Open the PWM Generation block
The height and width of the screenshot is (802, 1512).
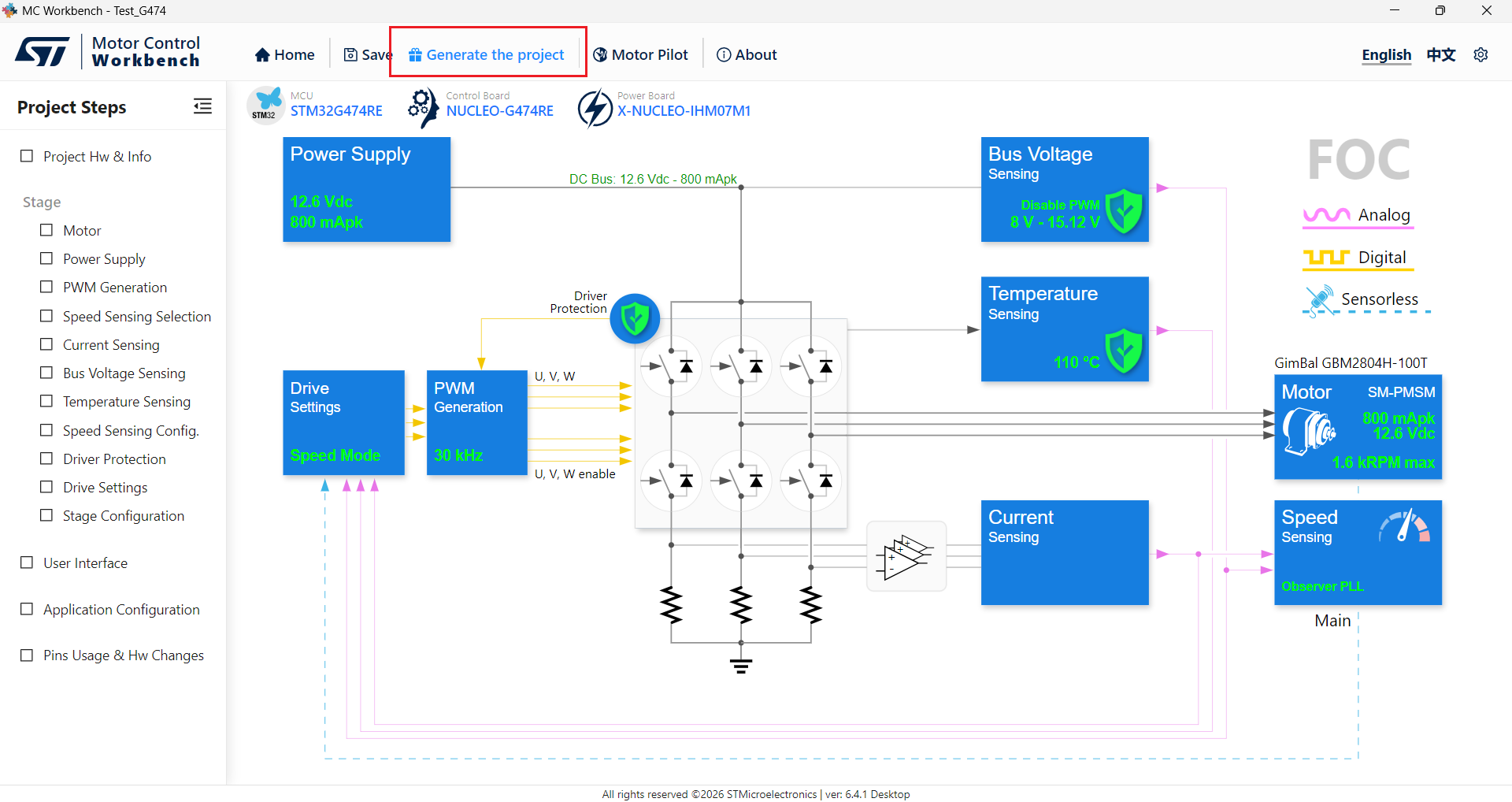(x=477, y=423)
